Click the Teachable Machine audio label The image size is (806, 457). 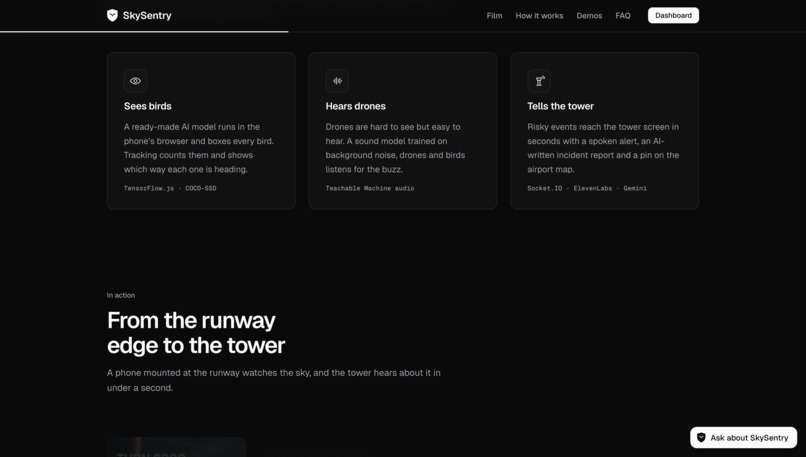coord(370,188)
